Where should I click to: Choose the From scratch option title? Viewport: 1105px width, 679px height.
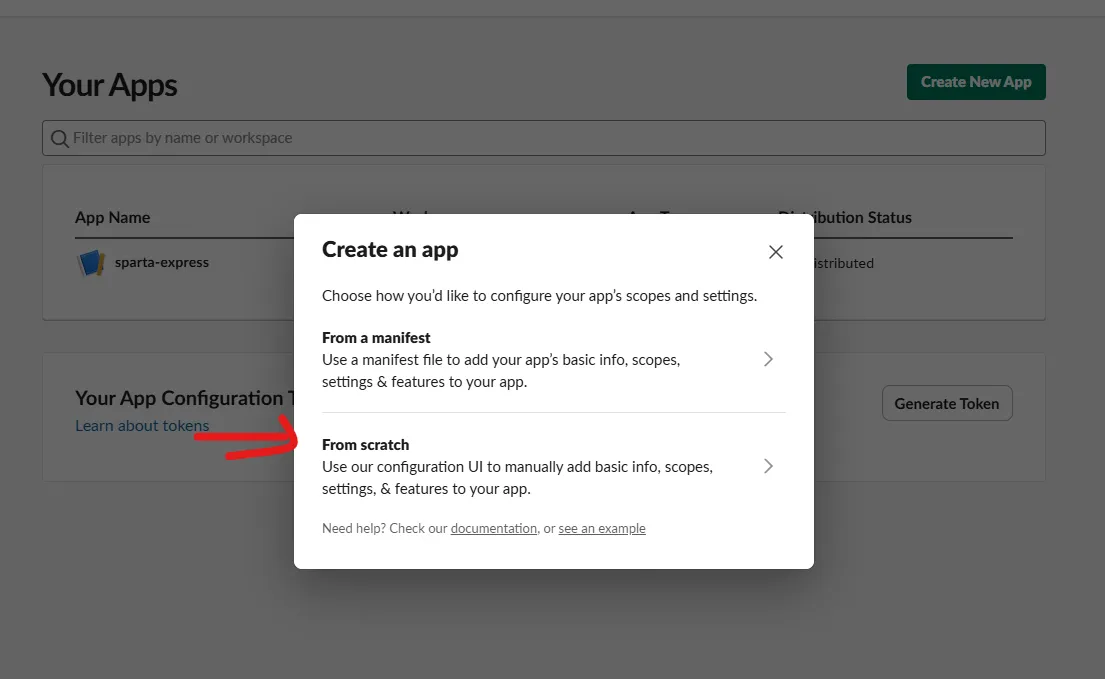(x=365, y=444)
